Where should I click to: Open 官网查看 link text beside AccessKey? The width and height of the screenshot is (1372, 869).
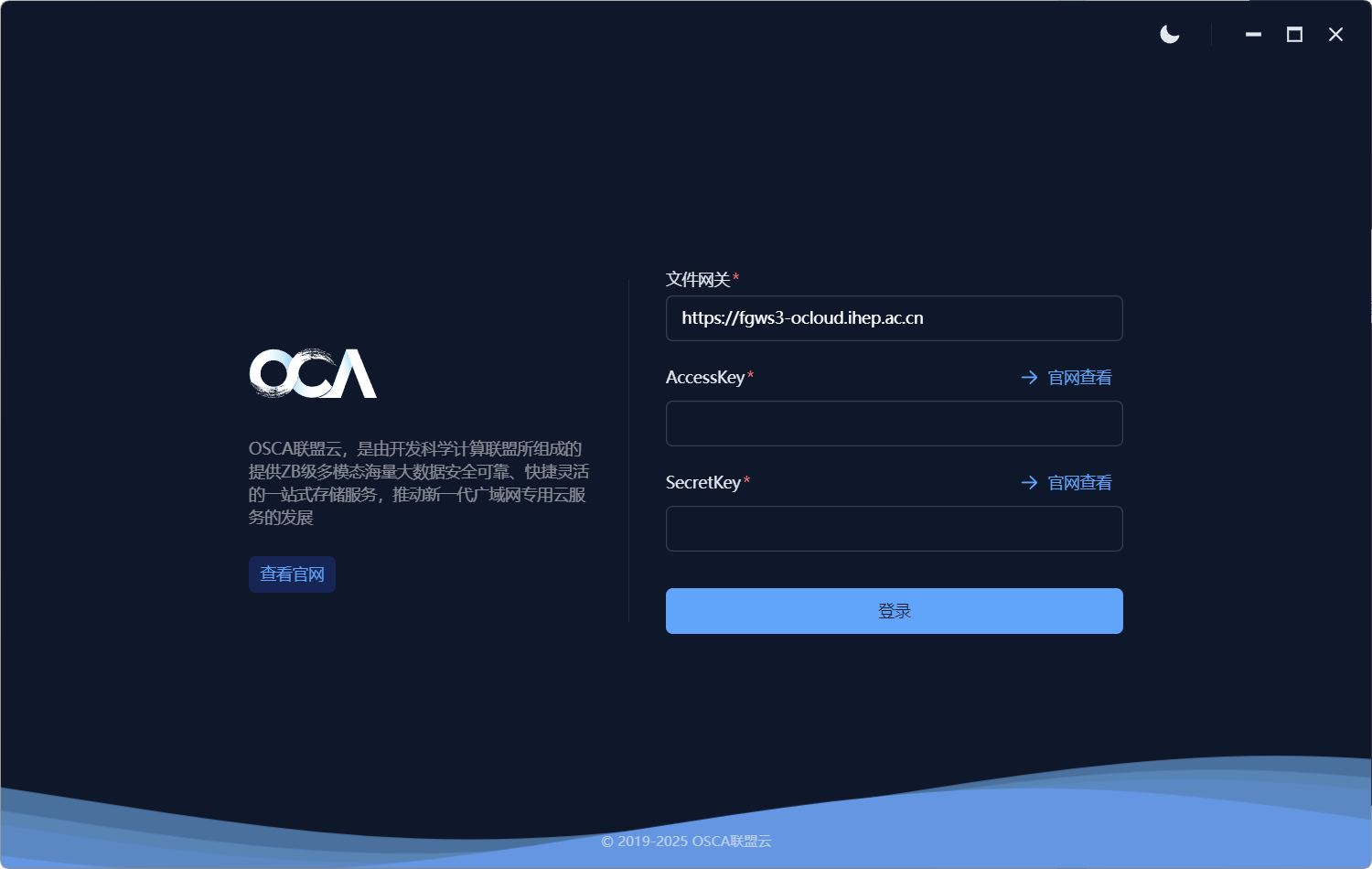1079,378
